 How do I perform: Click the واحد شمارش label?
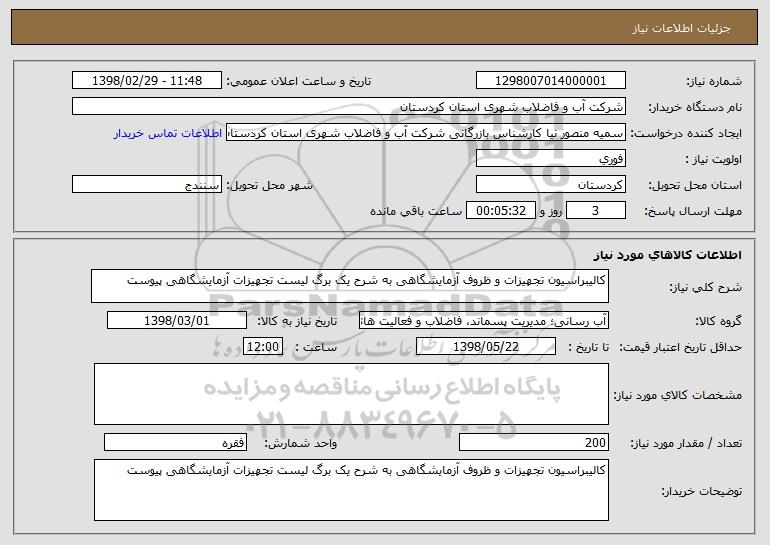coord(301,444)
